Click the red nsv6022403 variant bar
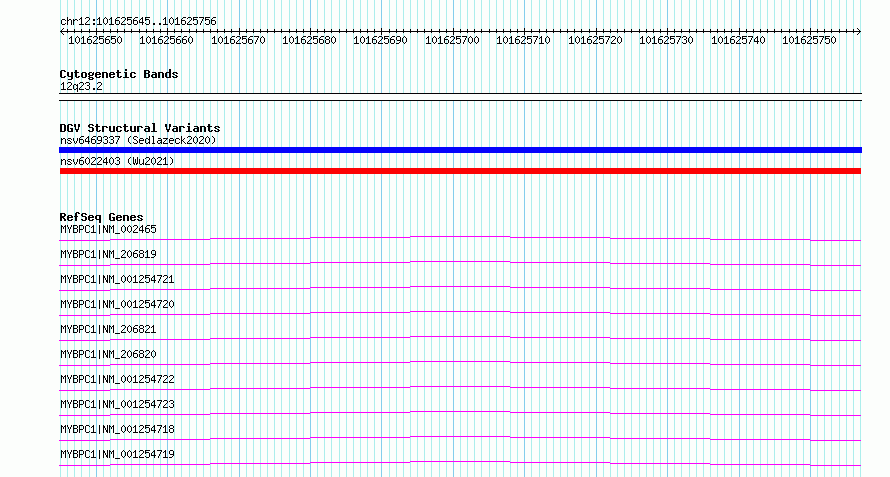Viewport: 890px width, 477px height. 460,171
